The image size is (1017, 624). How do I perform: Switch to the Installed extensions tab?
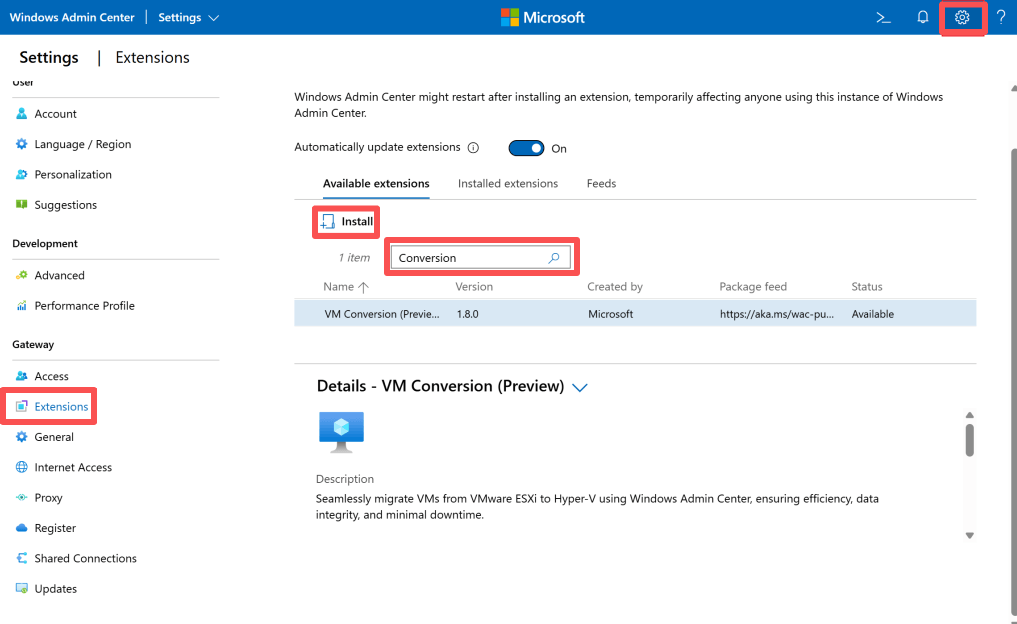(x=508, y=184)
